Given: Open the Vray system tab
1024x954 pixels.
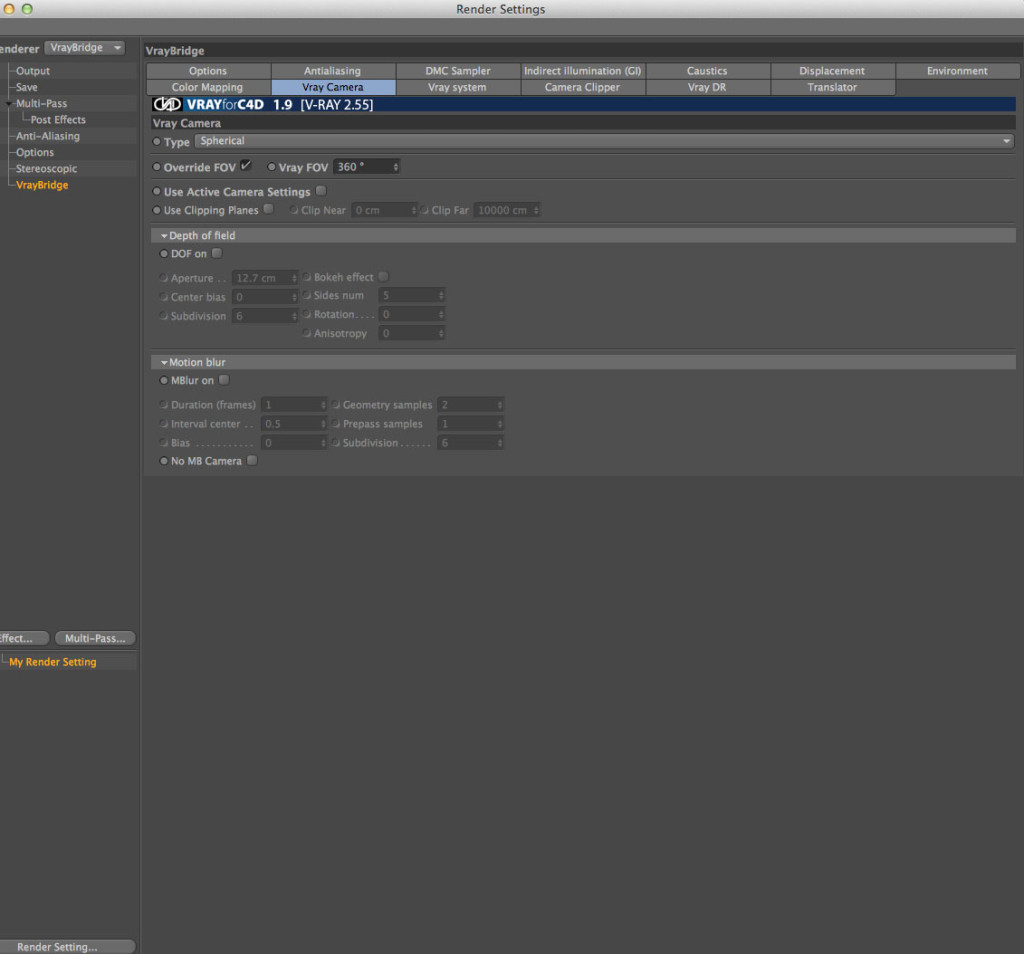Looking at the screenshot, I should [x=458, y=87].
